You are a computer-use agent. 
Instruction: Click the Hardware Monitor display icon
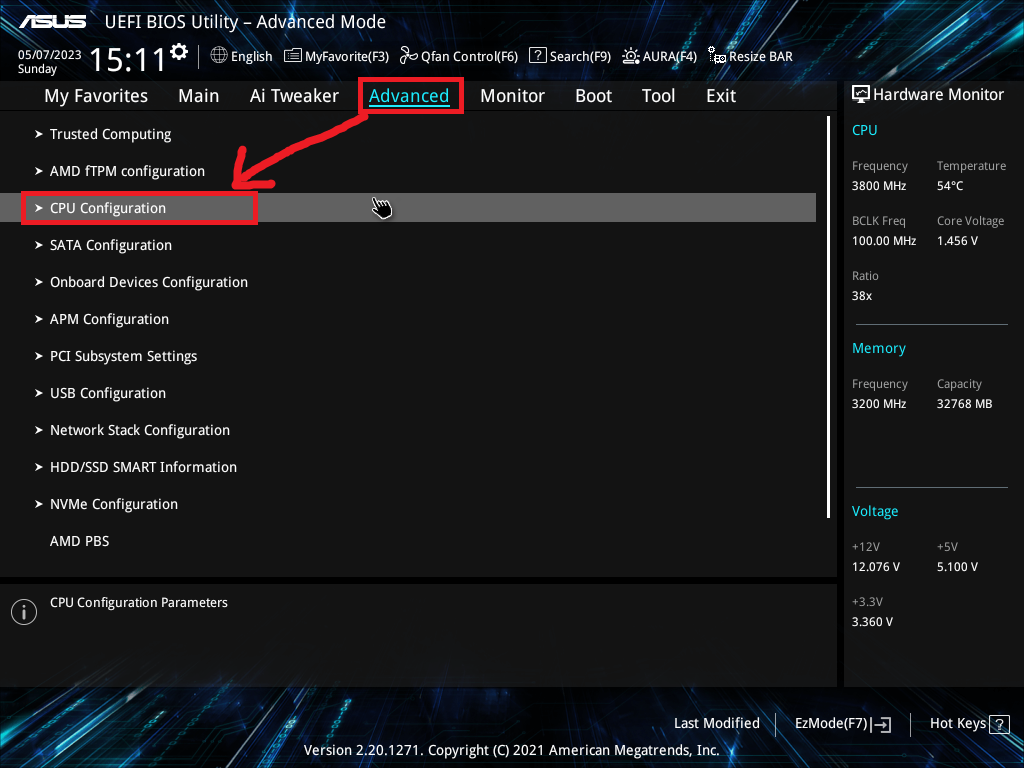861,95
